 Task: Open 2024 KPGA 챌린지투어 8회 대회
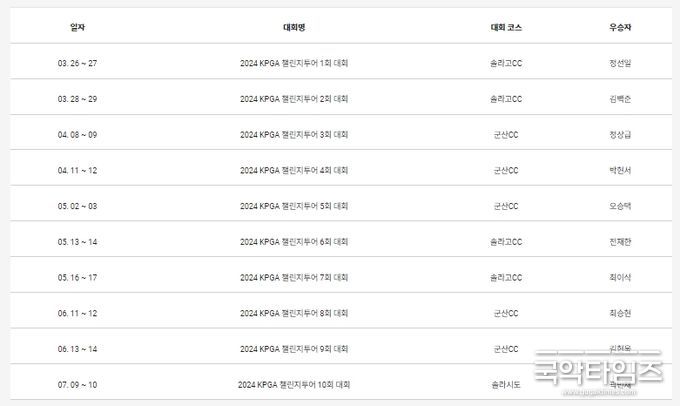(x=294, y=313)
